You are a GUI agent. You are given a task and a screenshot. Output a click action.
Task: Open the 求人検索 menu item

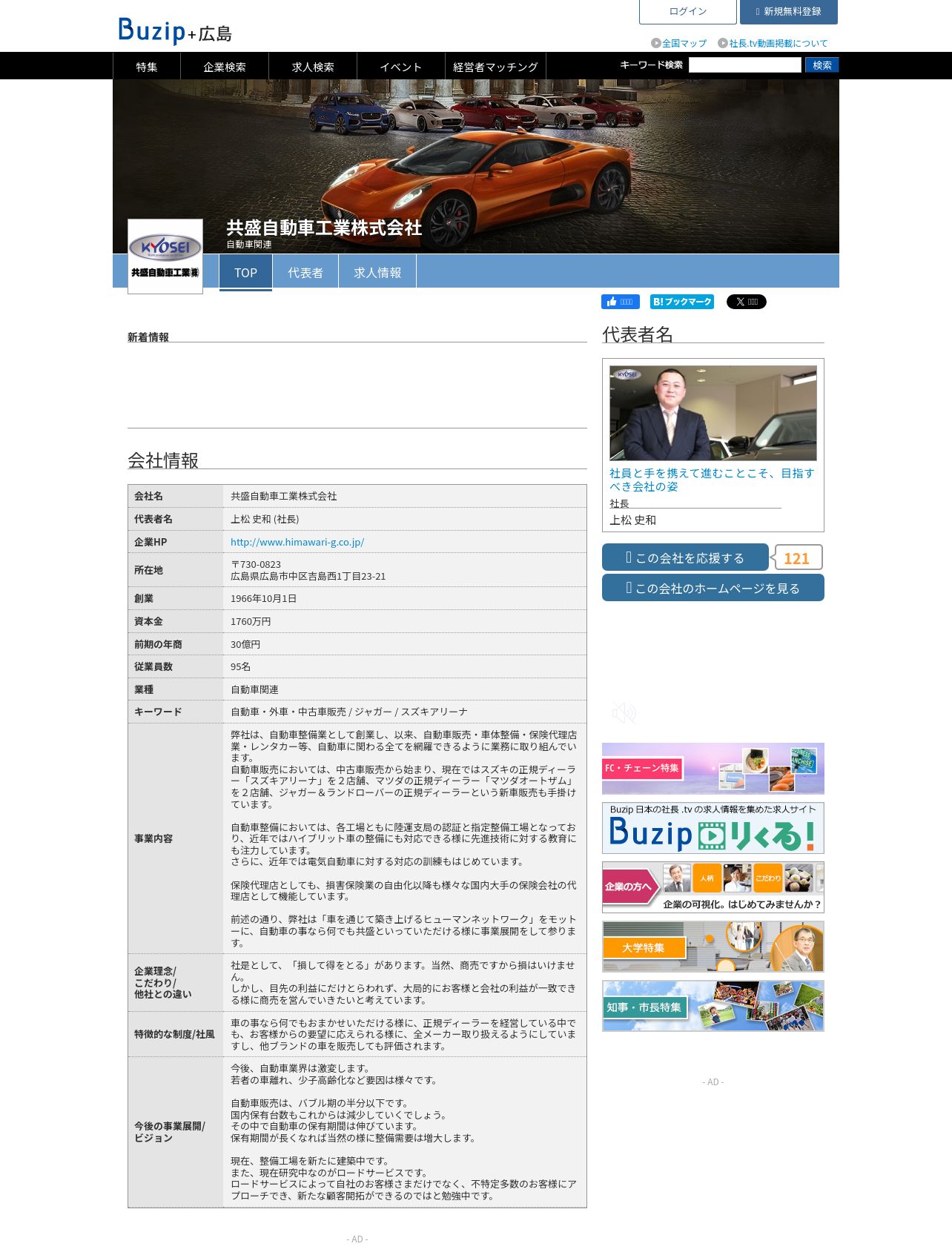313,67
